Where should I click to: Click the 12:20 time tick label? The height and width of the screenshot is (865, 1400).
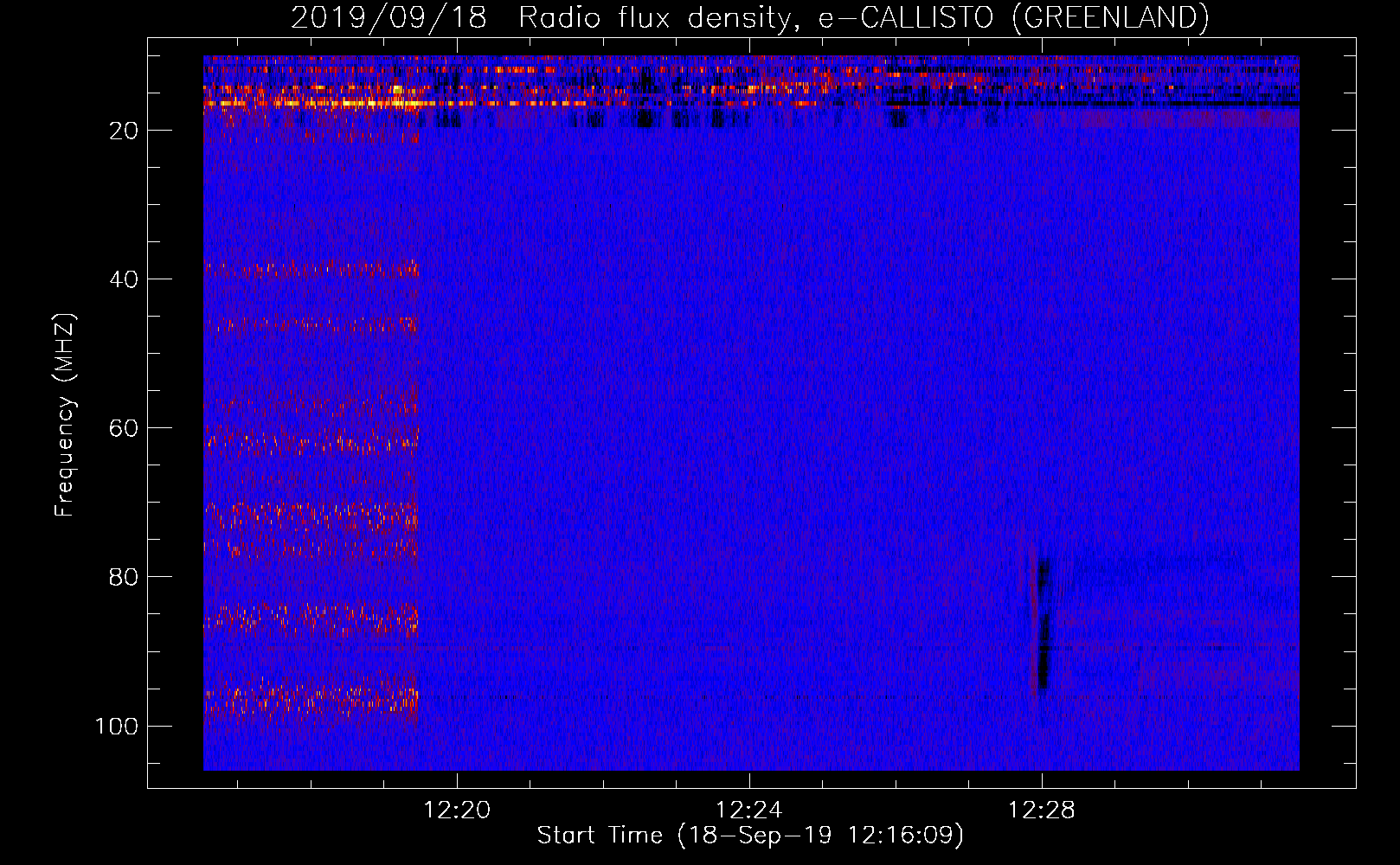456,811
